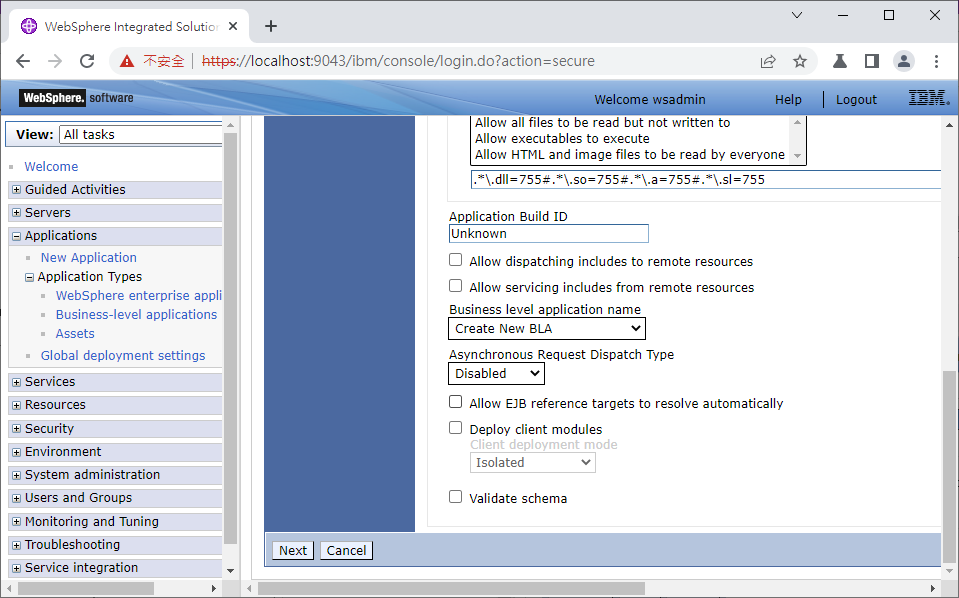This screenshot has width=959, height=598.
Task: Click the Next button
Action: click(293, 550)
